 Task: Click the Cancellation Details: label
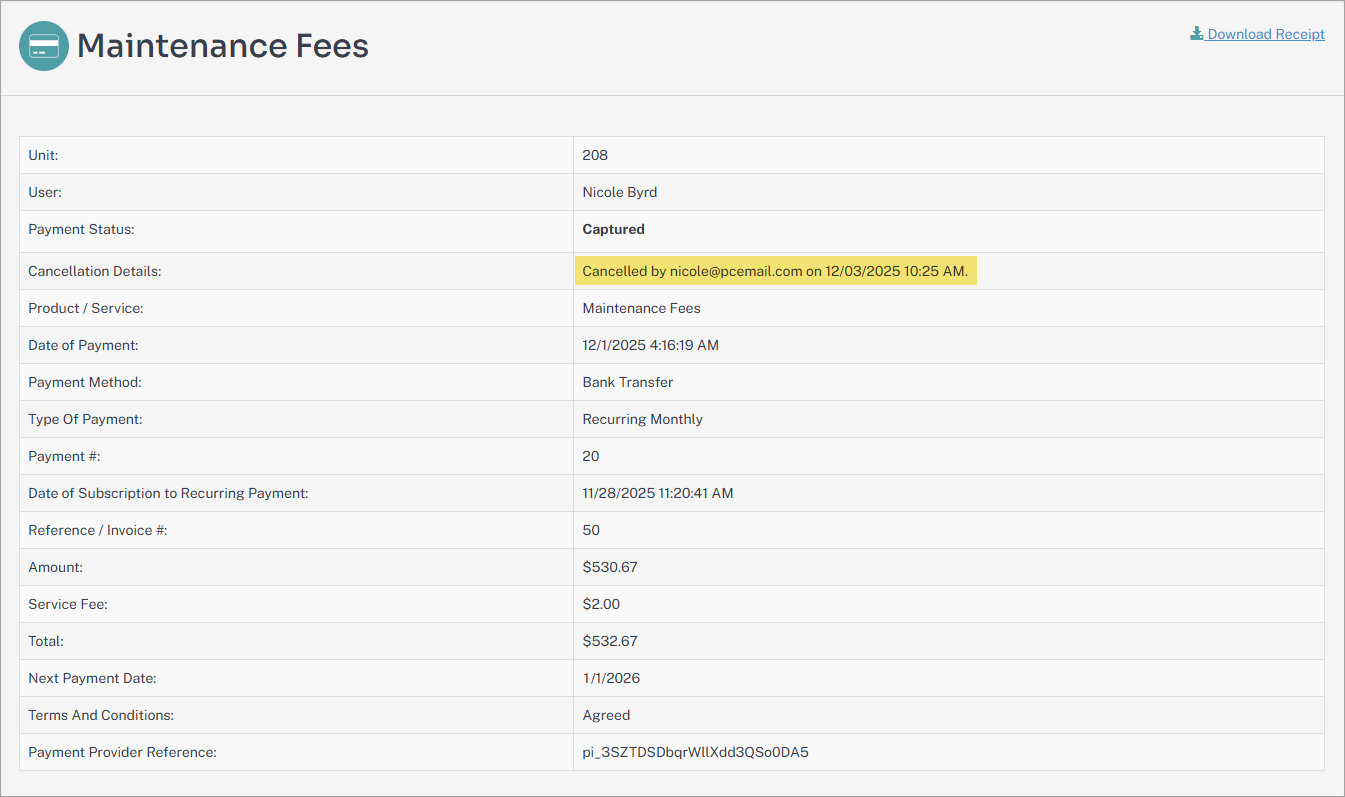[x=94, y=271]
